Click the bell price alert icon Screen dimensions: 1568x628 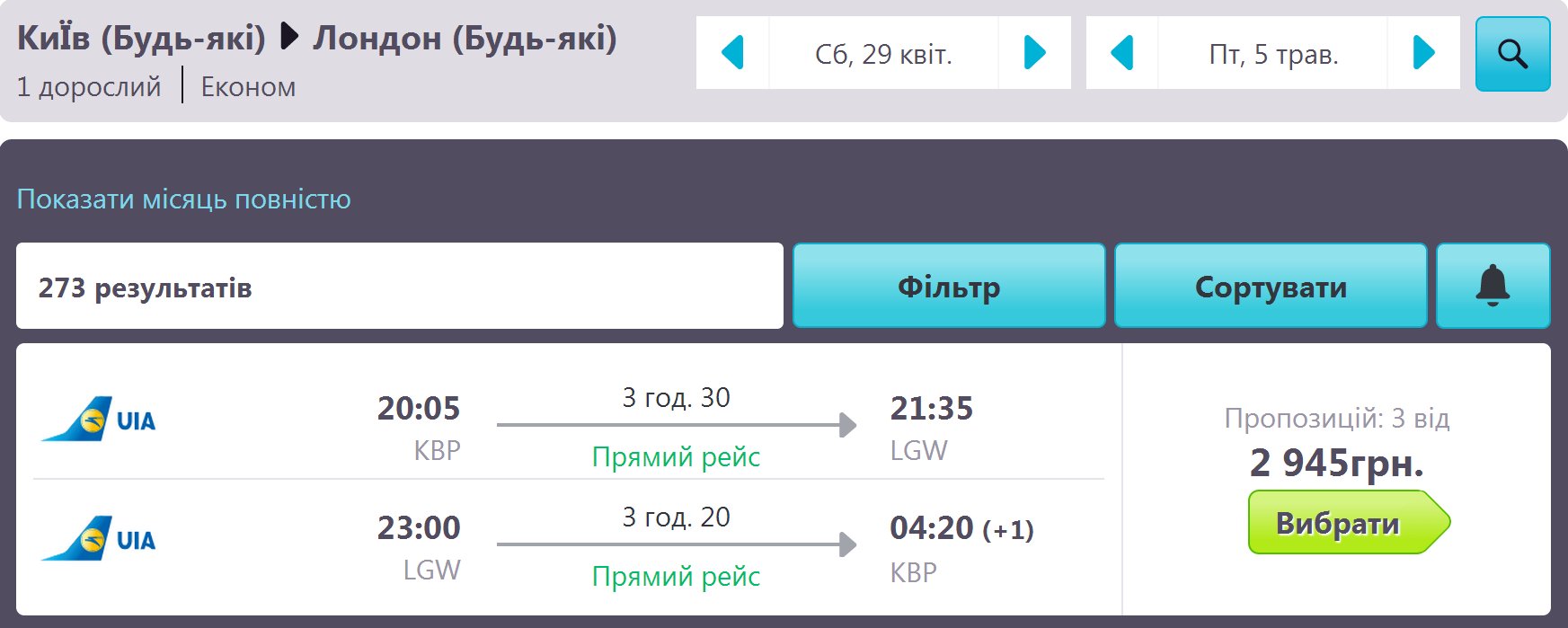[x=1493, y=286]
